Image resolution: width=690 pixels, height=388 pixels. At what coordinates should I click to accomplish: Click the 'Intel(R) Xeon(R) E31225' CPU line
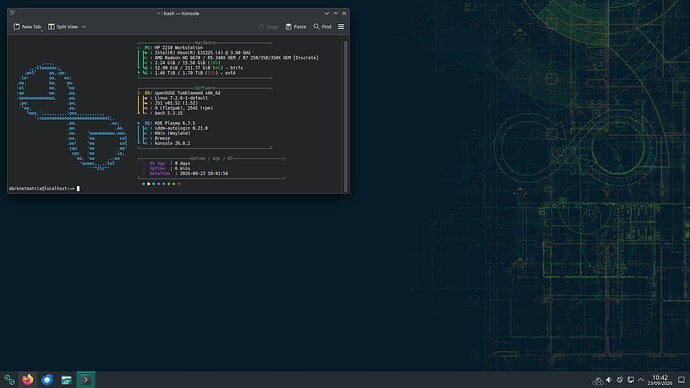click(202, 52)
